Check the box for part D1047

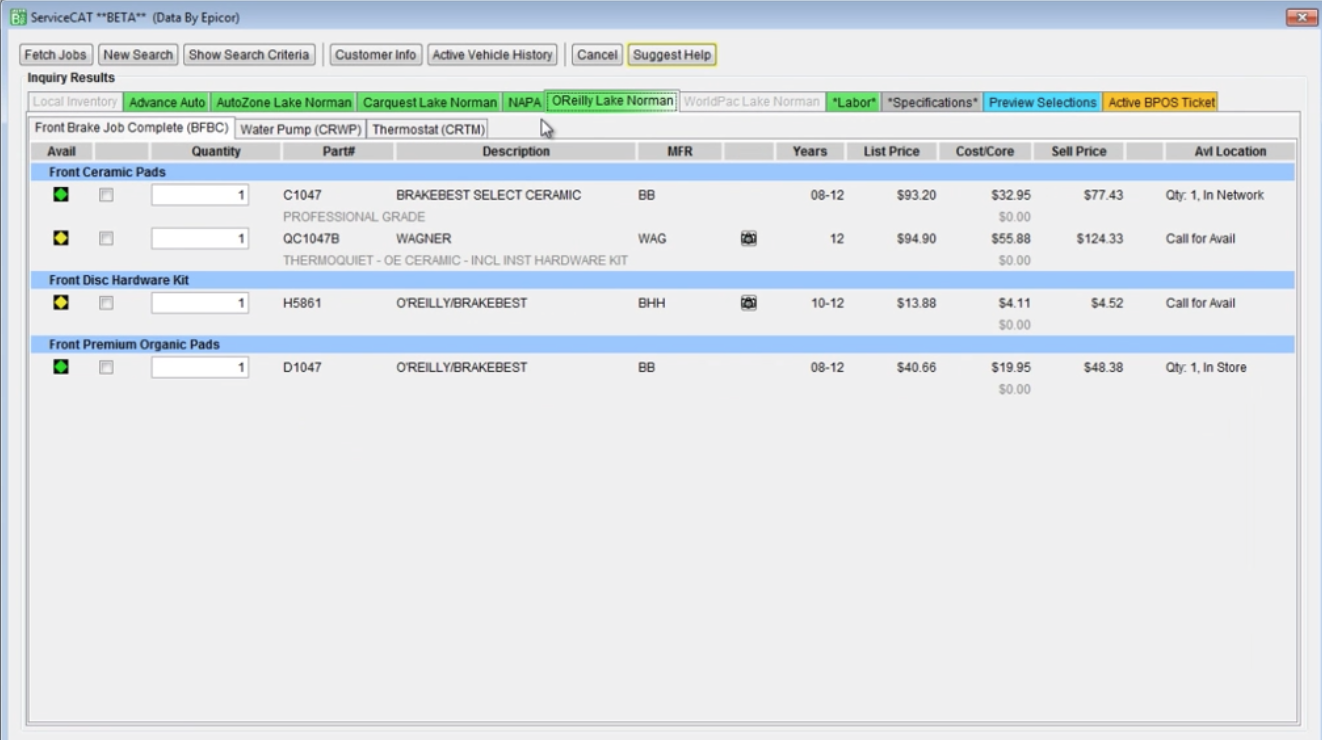[106, 368]
